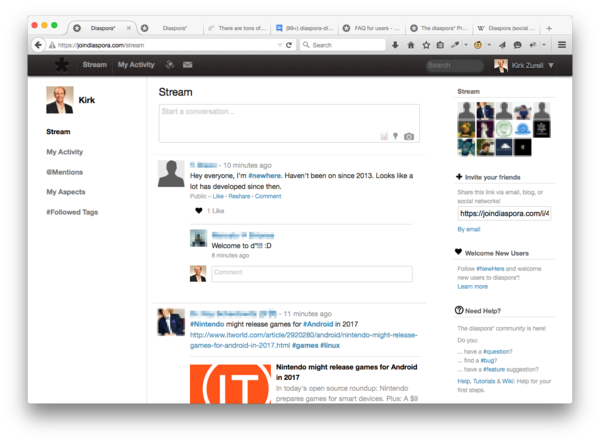Click the plus icon beside Invite your friends

(459, 176)
